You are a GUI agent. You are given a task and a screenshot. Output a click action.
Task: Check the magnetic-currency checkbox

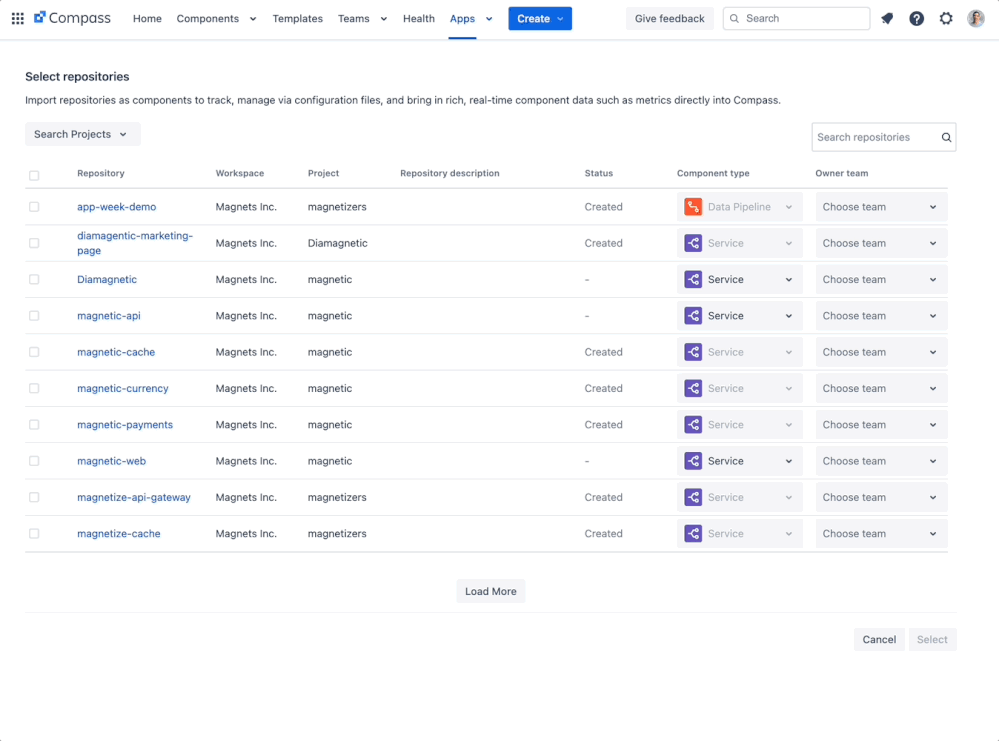click(34, 388)
